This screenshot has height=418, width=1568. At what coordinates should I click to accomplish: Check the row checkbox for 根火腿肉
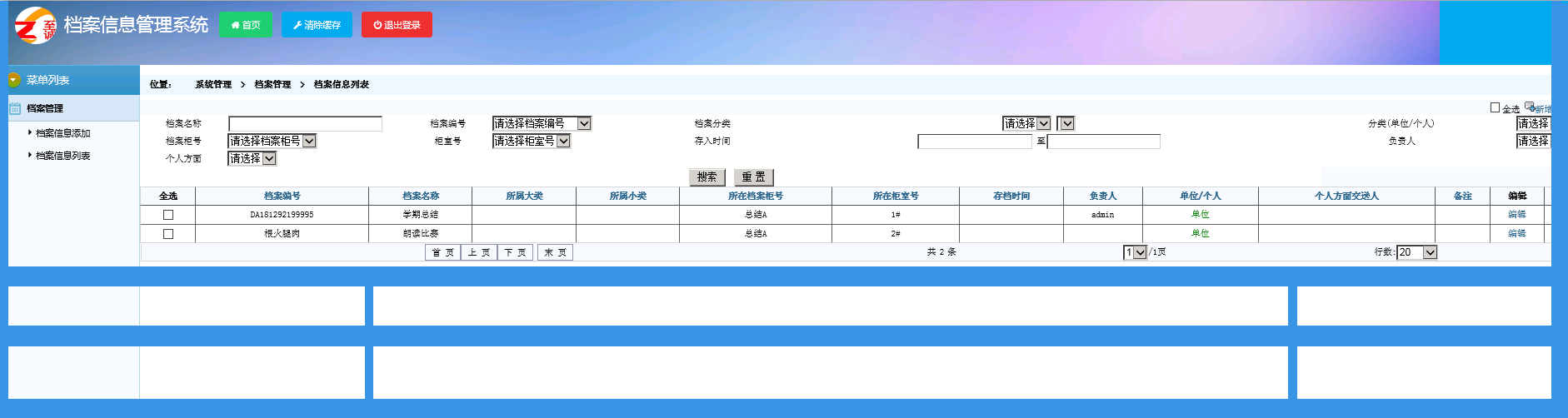click(x=168, y=234)
